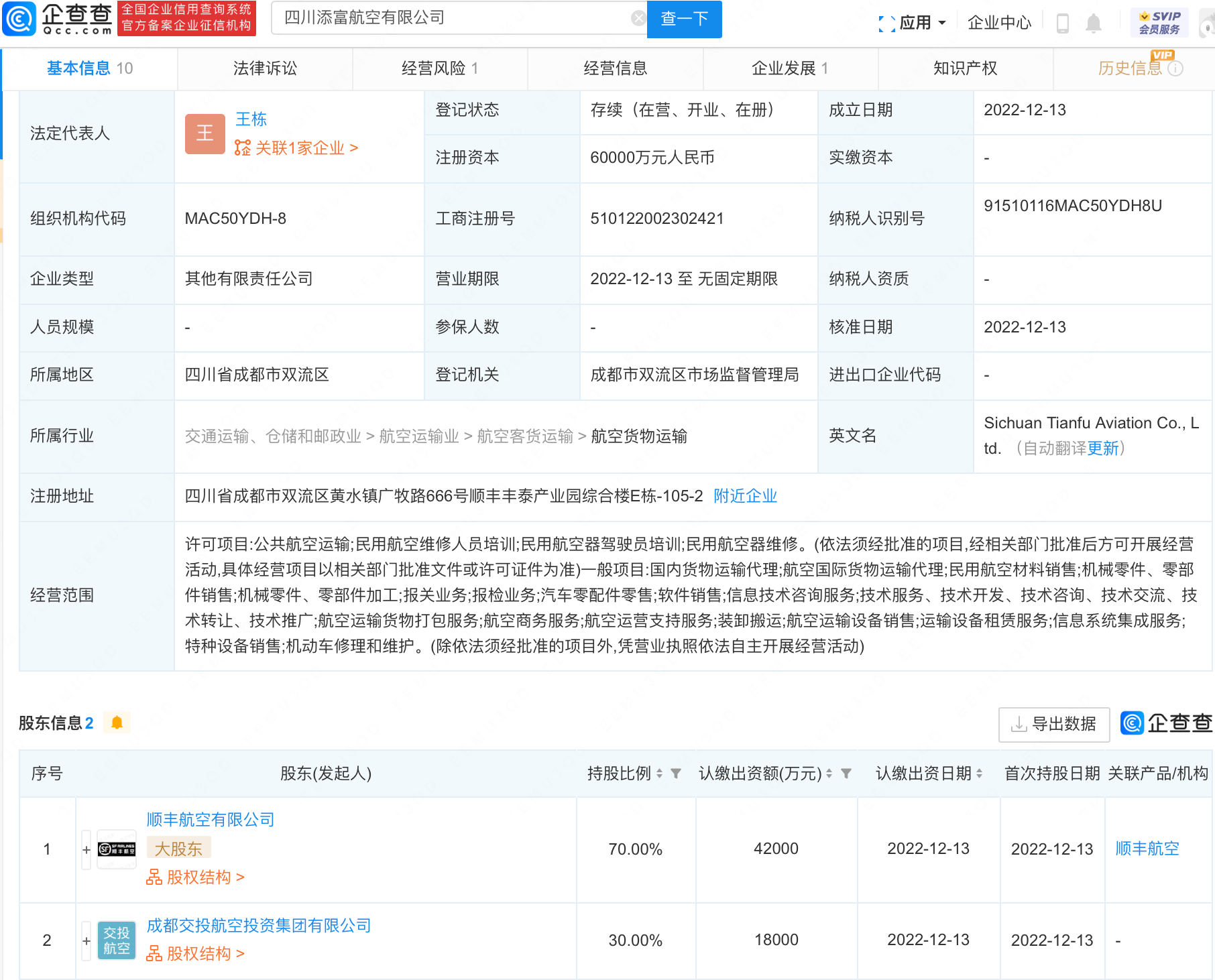This screenshot has width=1215, height=980.
Task: Switch to the 基本信息 tab
Action: (x=90, y=68)
